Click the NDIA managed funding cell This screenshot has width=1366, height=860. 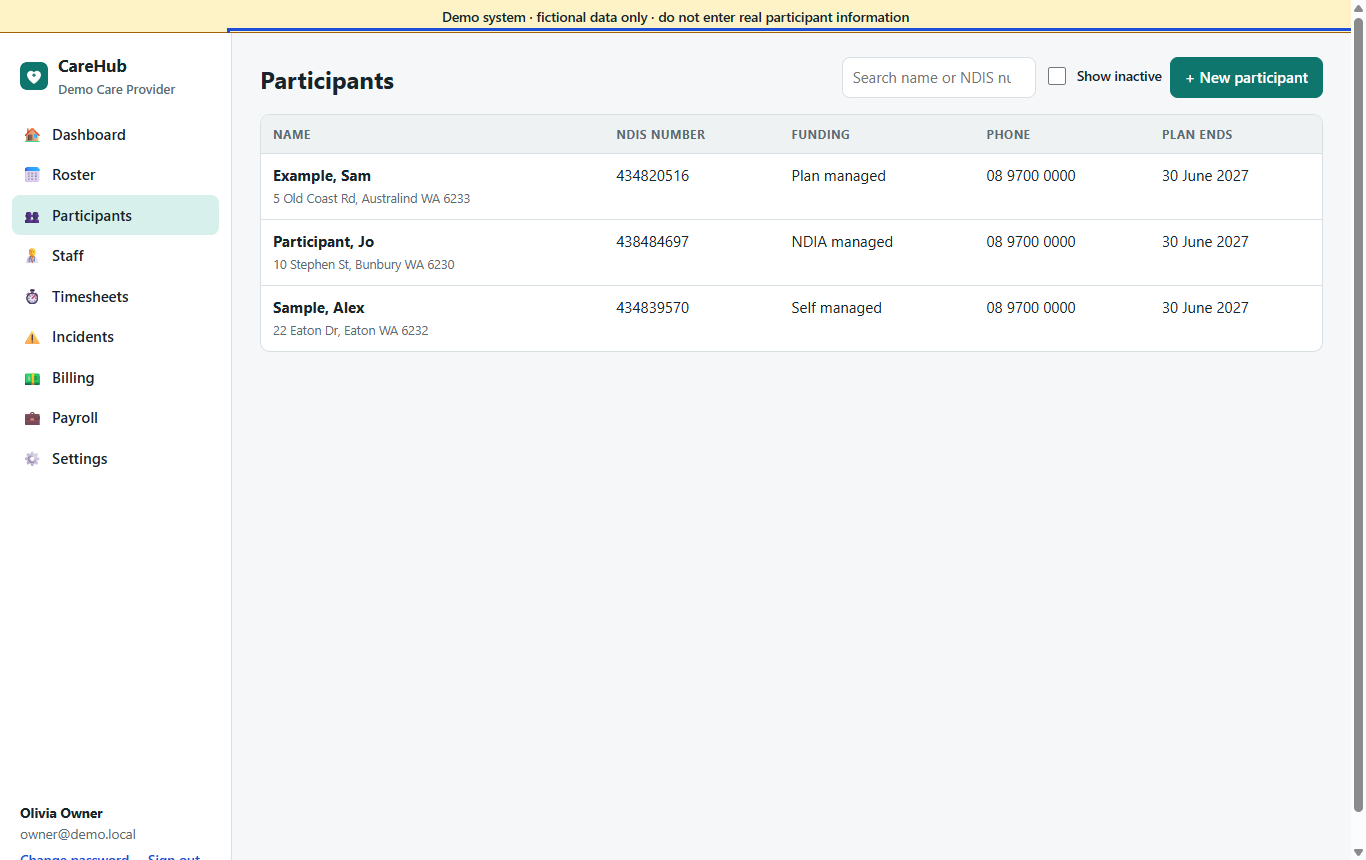tap(842, 242)
